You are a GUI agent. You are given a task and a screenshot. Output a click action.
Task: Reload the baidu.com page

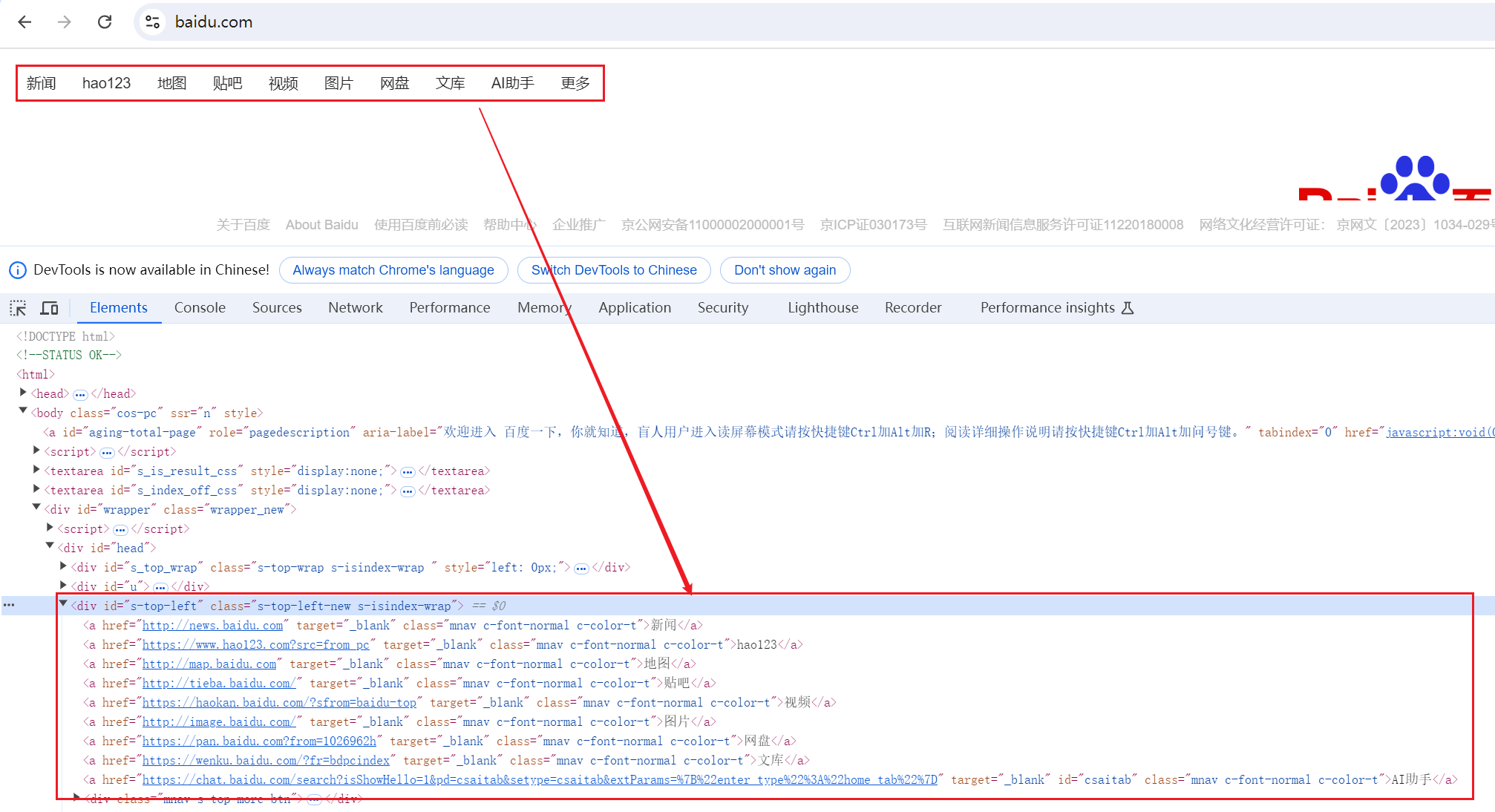point(105,22)
